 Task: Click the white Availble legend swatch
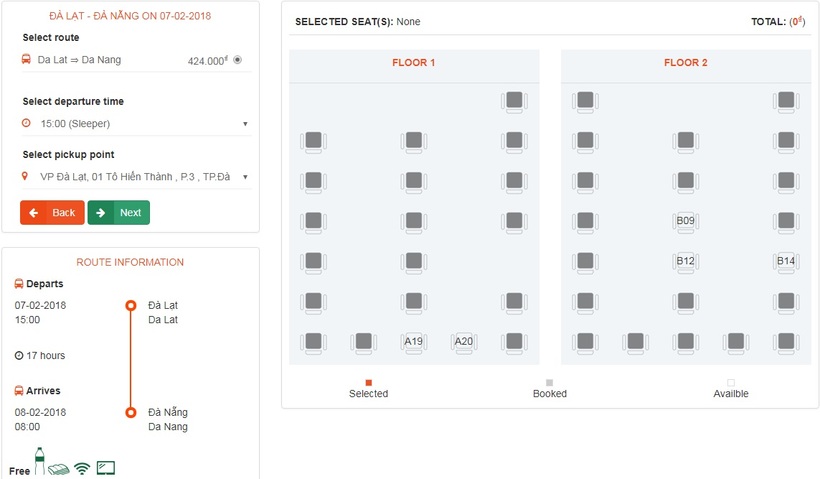731,383
